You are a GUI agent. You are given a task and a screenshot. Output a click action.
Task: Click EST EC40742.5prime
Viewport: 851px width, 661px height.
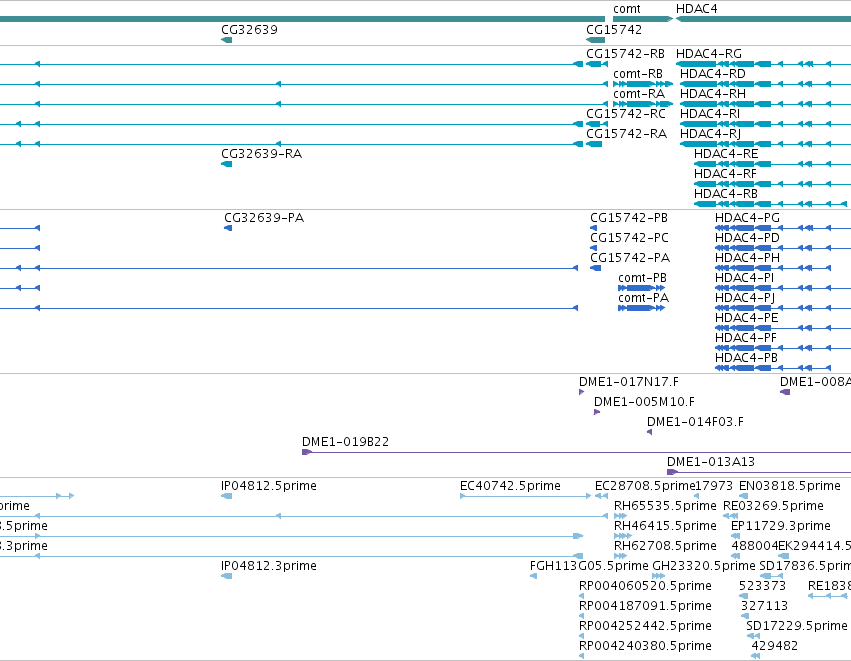point(510,487)
